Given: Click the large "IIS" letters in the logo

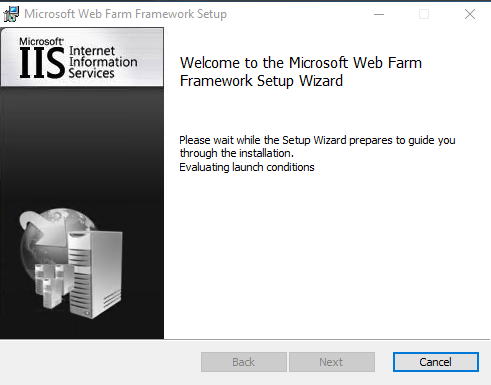Looking at the screenshot, I should click(x=42, y=63).
